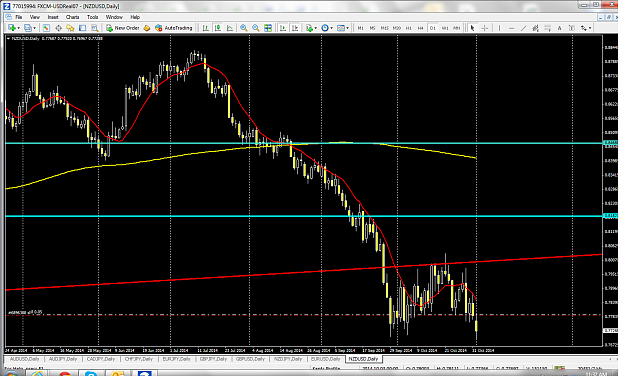
Task: Open the View menu
Action: [35, 17]
